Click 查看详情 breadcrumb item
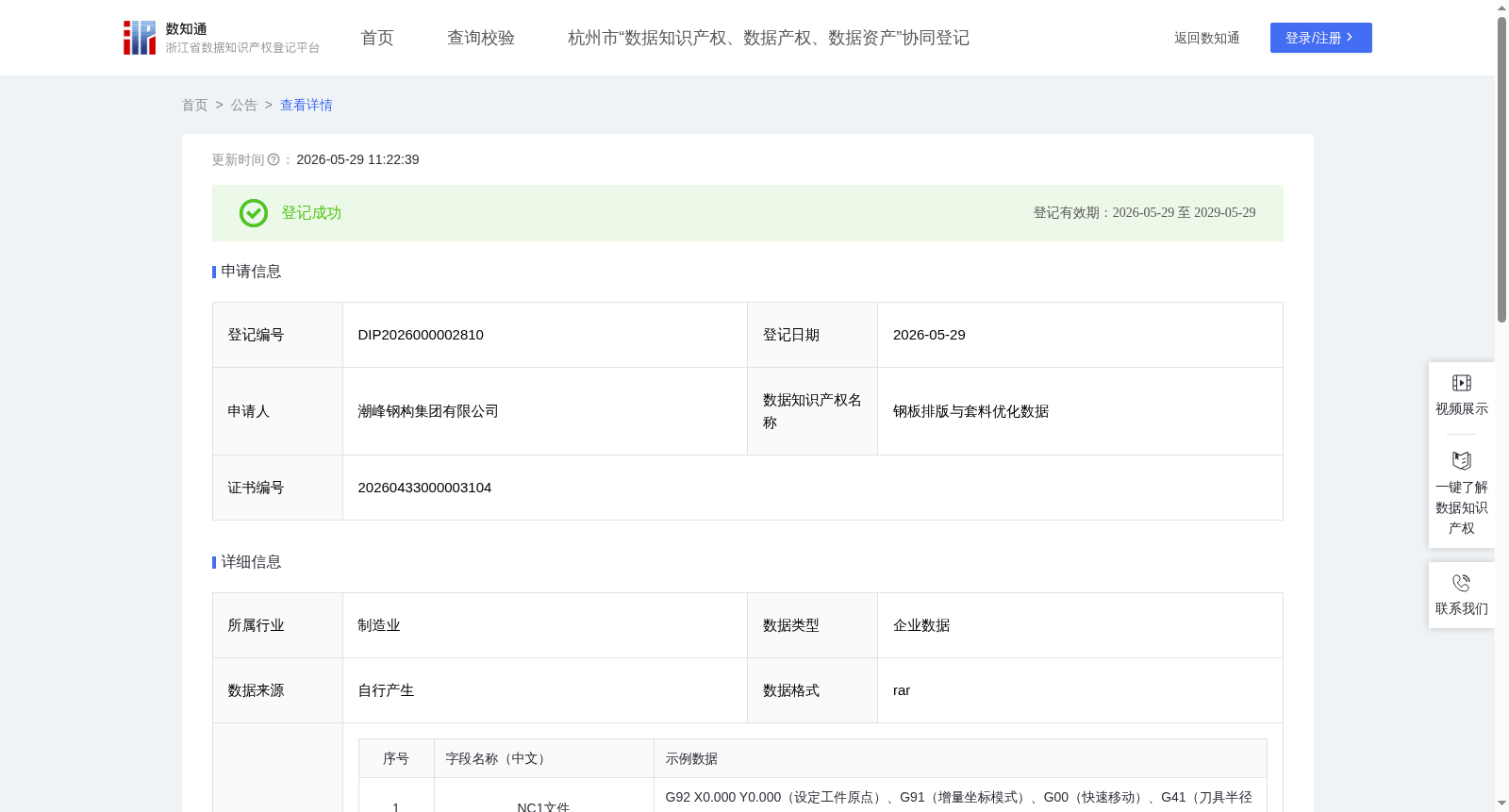The height and width of the screenshot is (812, 1509). coord(307,106)
